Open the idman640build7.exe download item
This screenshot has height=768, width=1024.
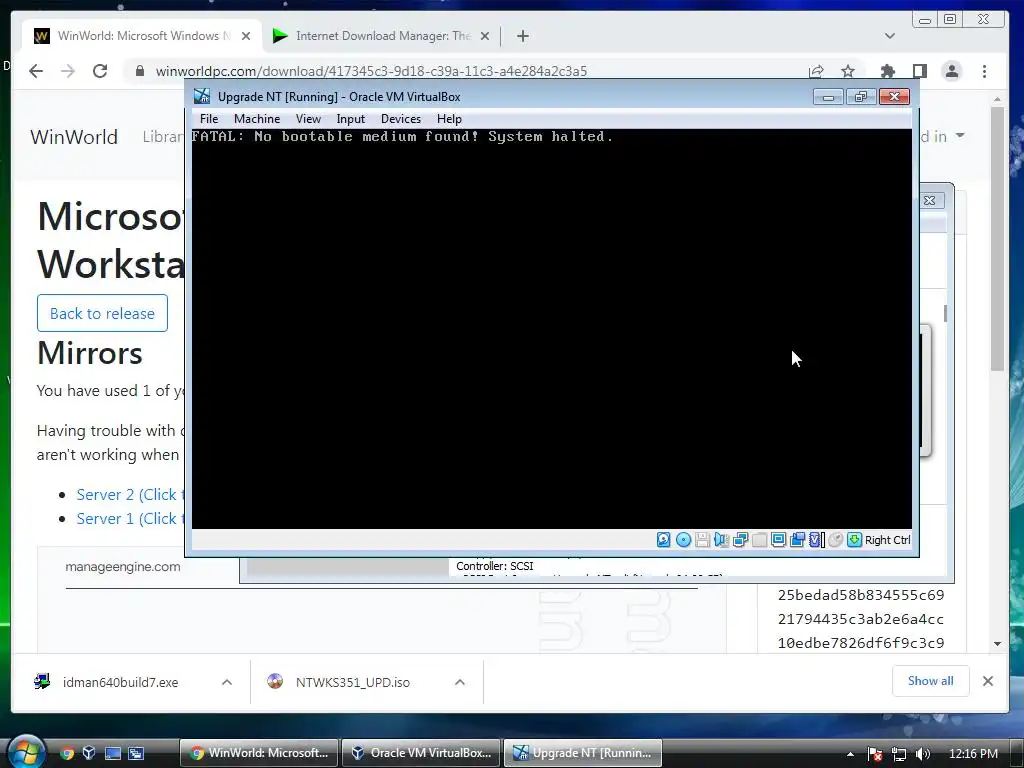pyautogui.click(x=120, y=682)
